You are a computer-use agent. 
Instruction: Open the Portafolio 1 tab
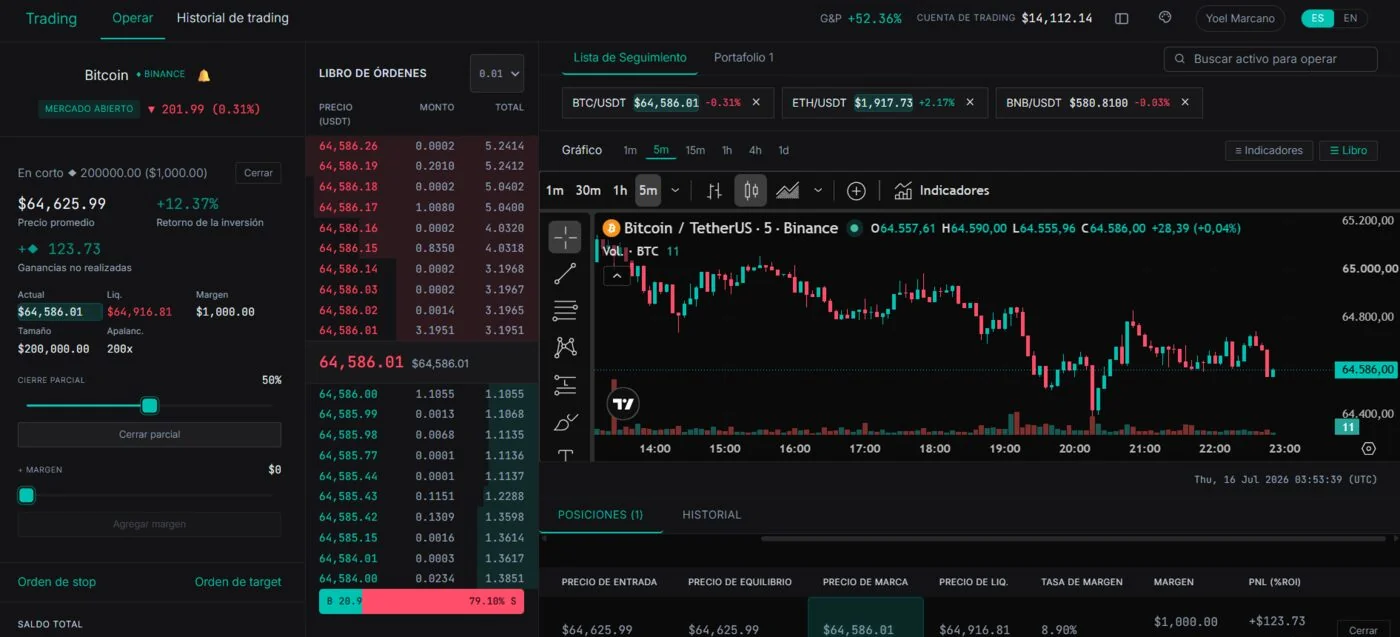(x=744, y=57)
